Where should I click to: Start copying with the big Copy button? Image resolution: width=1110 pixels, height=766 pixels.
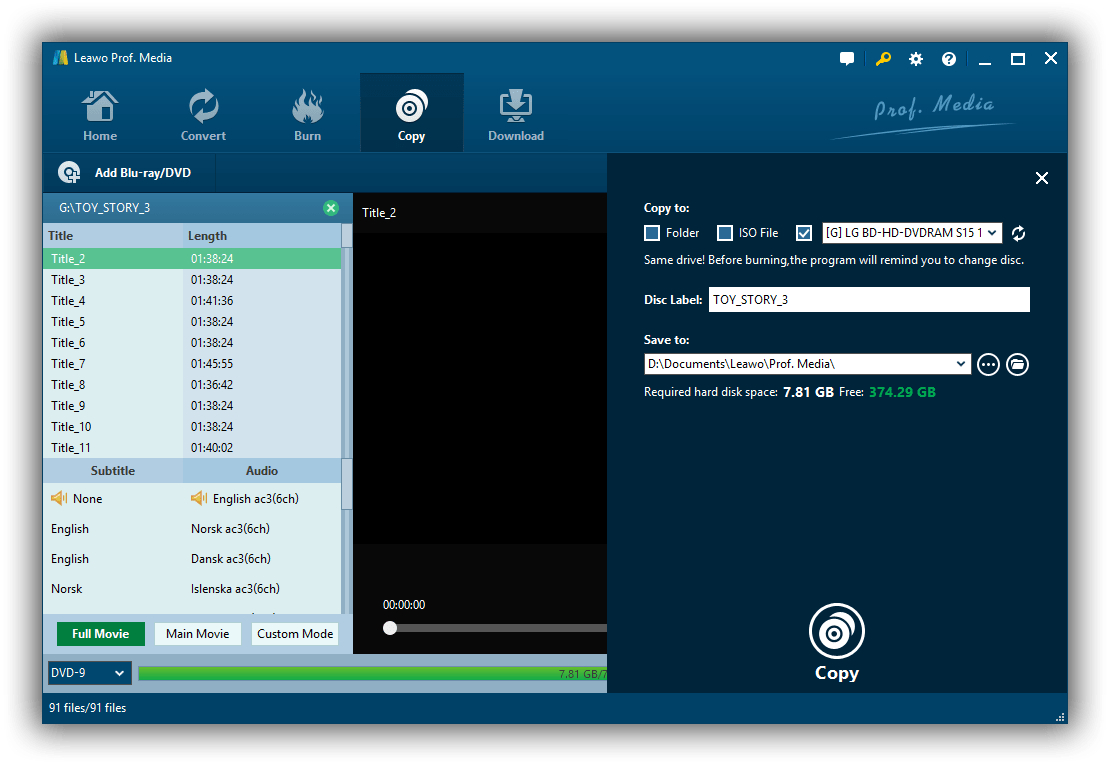click(x=837, y=642)
